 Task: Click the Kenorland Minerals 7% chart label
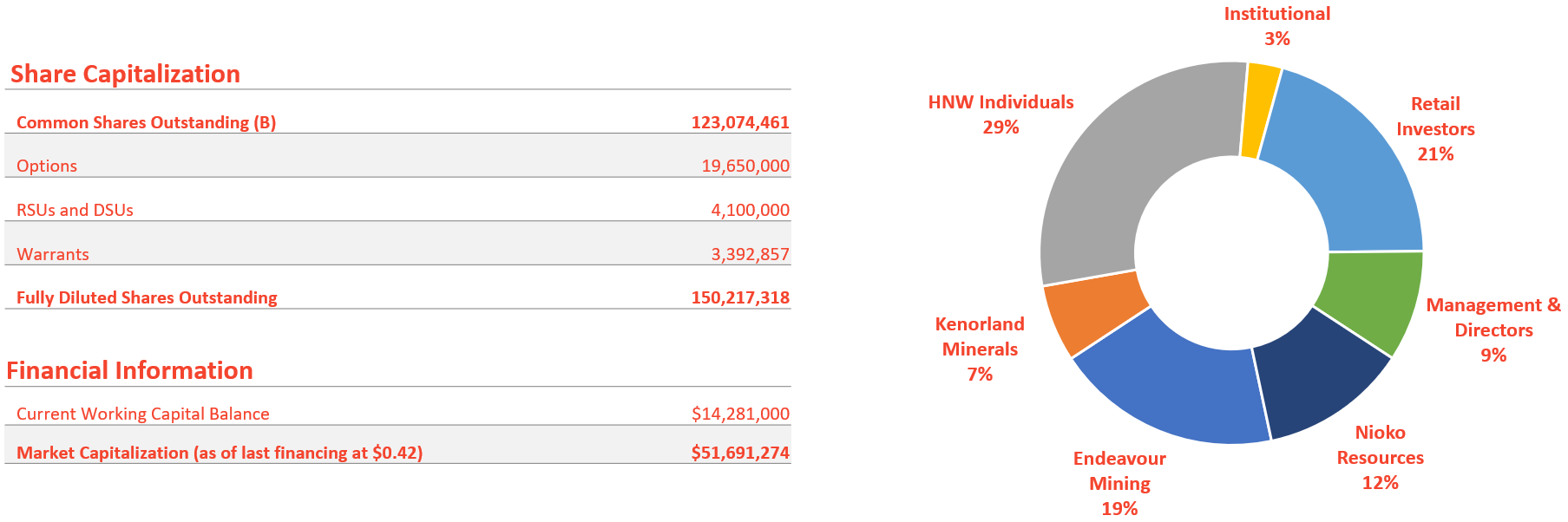pos(980,349)
